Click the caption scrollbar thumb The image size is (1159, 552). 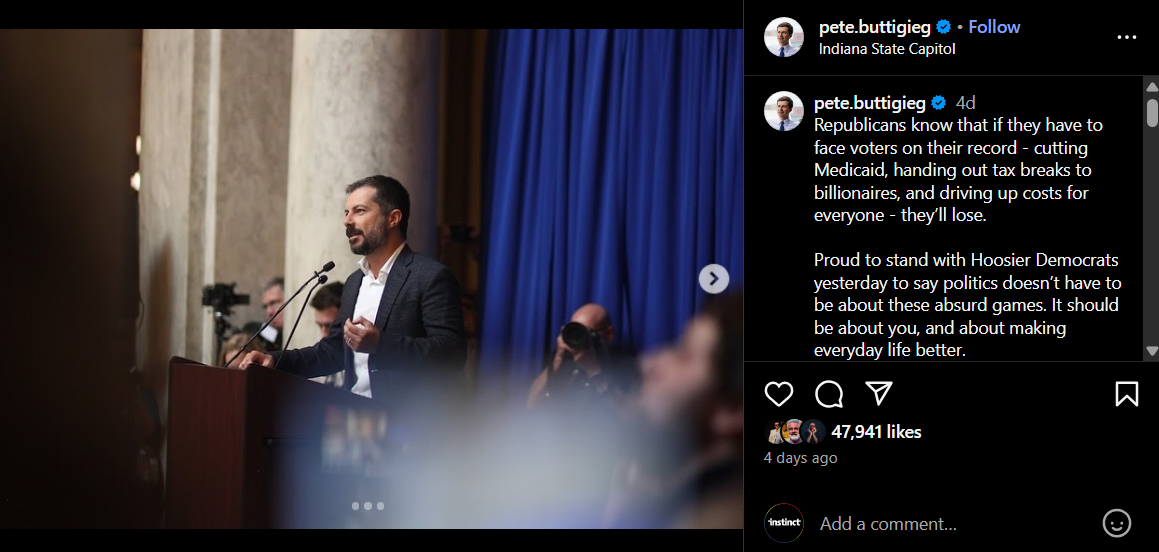[x=1152, y=112]
